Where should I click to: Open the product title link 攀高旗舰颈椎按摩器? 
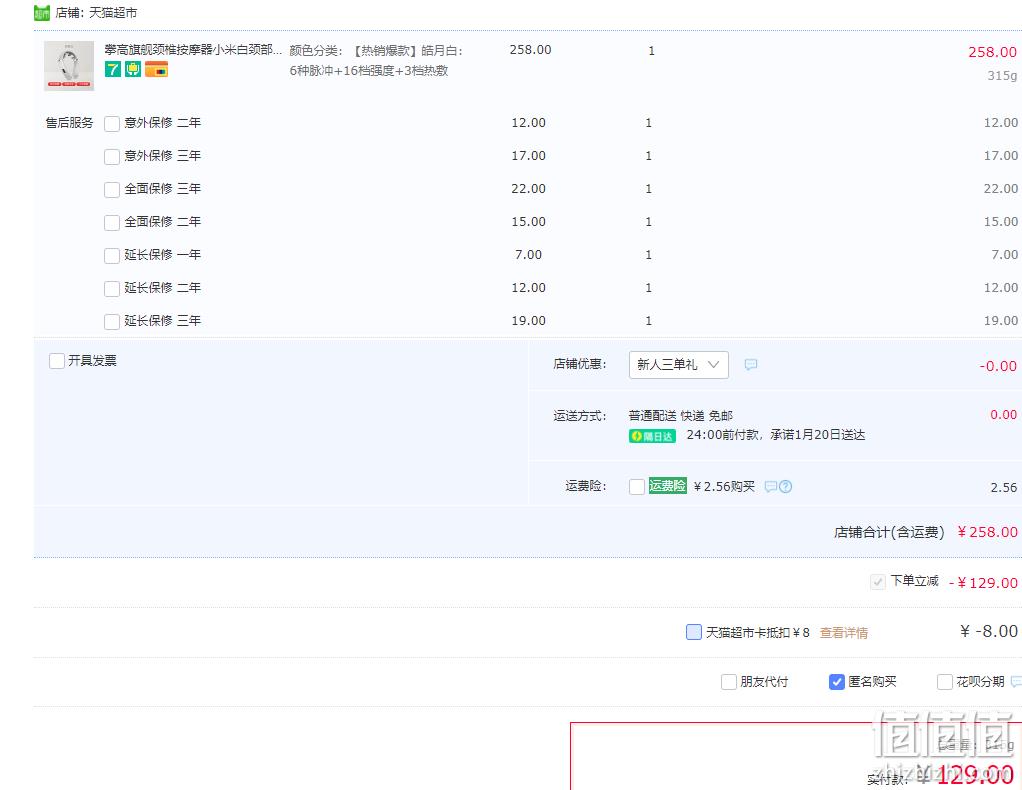tap(193, 50)
